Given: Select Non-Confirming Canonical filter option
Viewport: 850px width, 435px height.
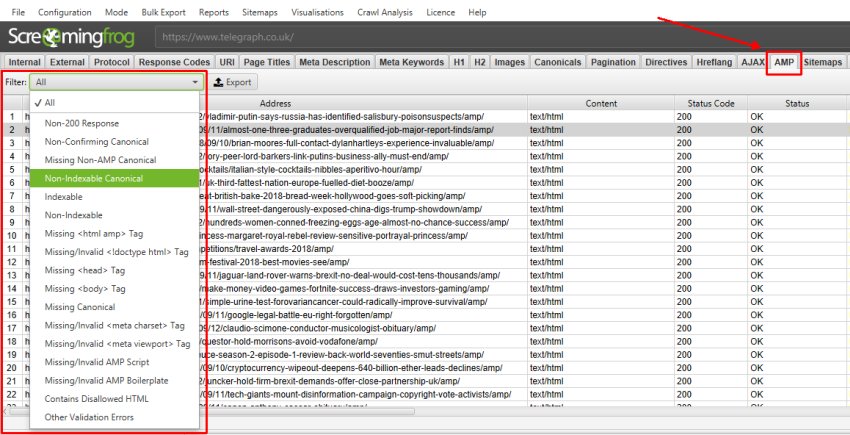Looking at the screenshot, I should pyautogui.click(x=114, y=142).
